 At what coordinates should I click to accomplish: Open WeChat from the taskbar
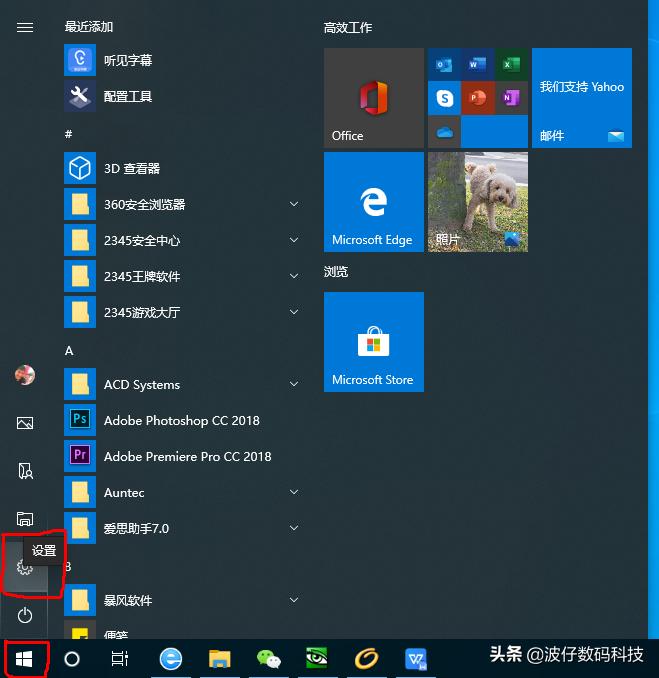[x=269, y=659]
